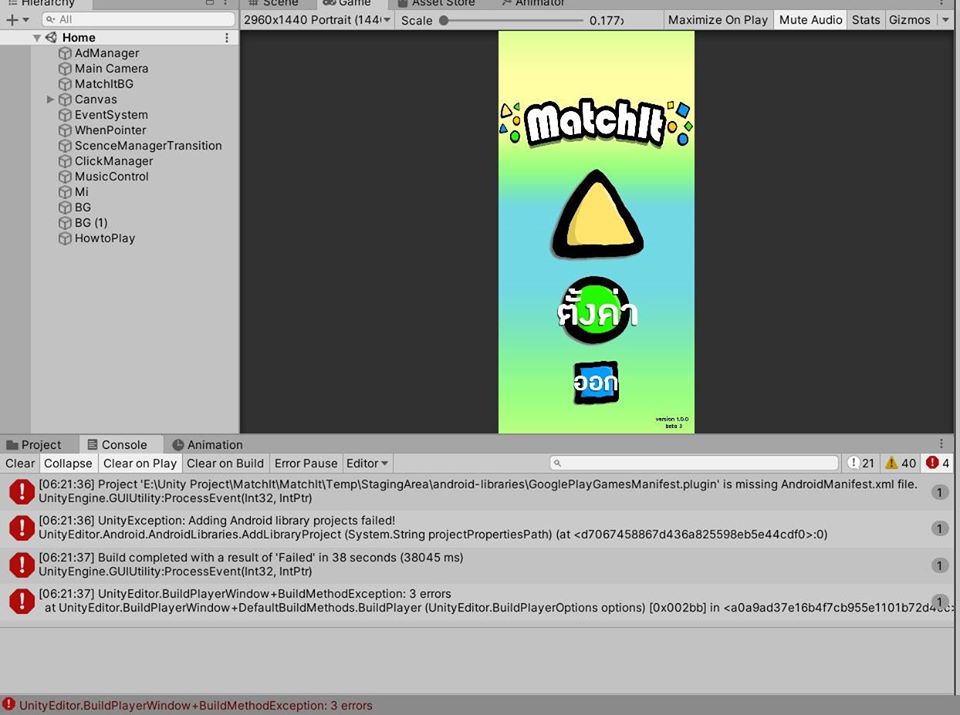The width and height of the screenshot is (960, 715).
Task: Toggle the errors counter showing 4
Action: [938, 463]
